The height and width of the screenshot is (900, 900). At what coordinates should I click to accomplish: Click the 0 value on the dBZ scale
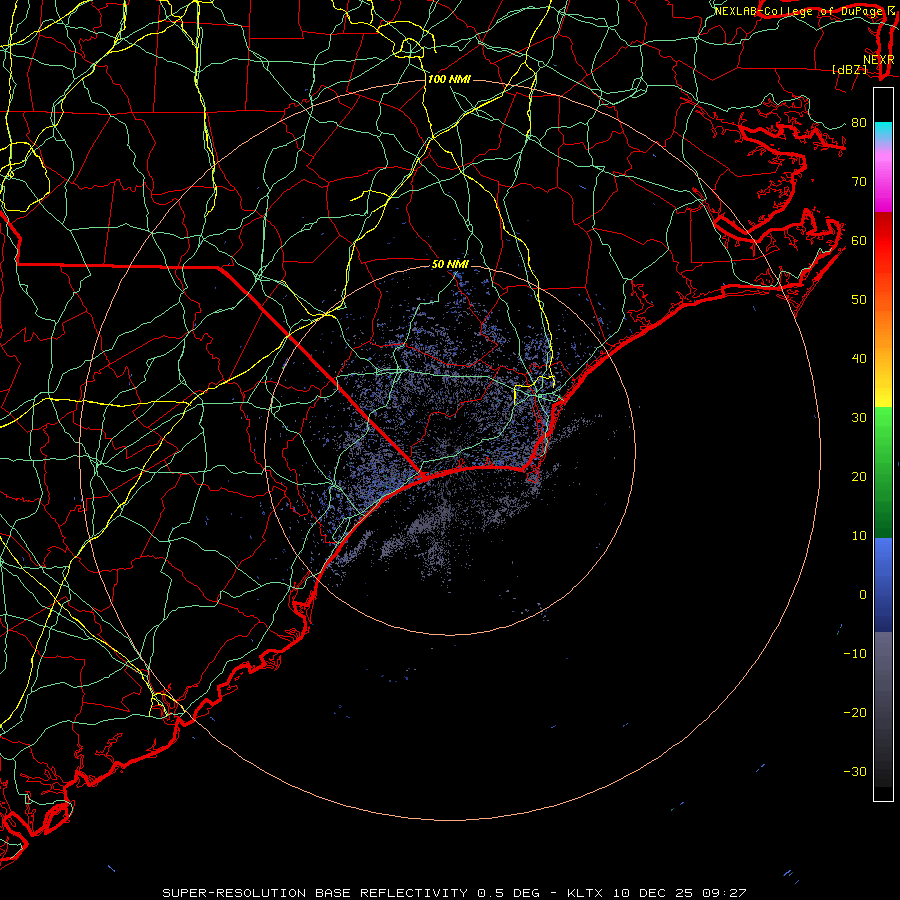(x=863, y=595)
